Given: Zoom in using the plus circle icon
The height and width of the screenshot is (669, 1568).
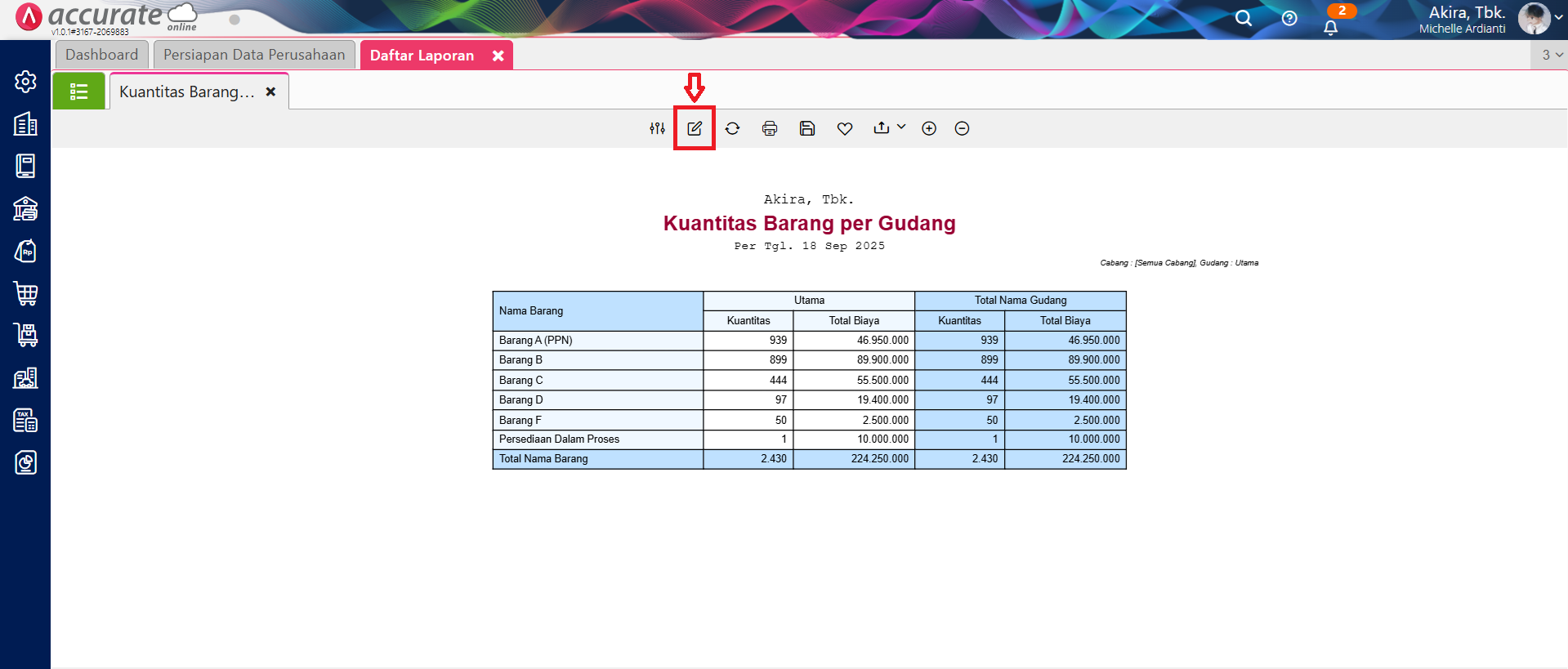Looking at the screenshot, I should [x=929, y=128].
